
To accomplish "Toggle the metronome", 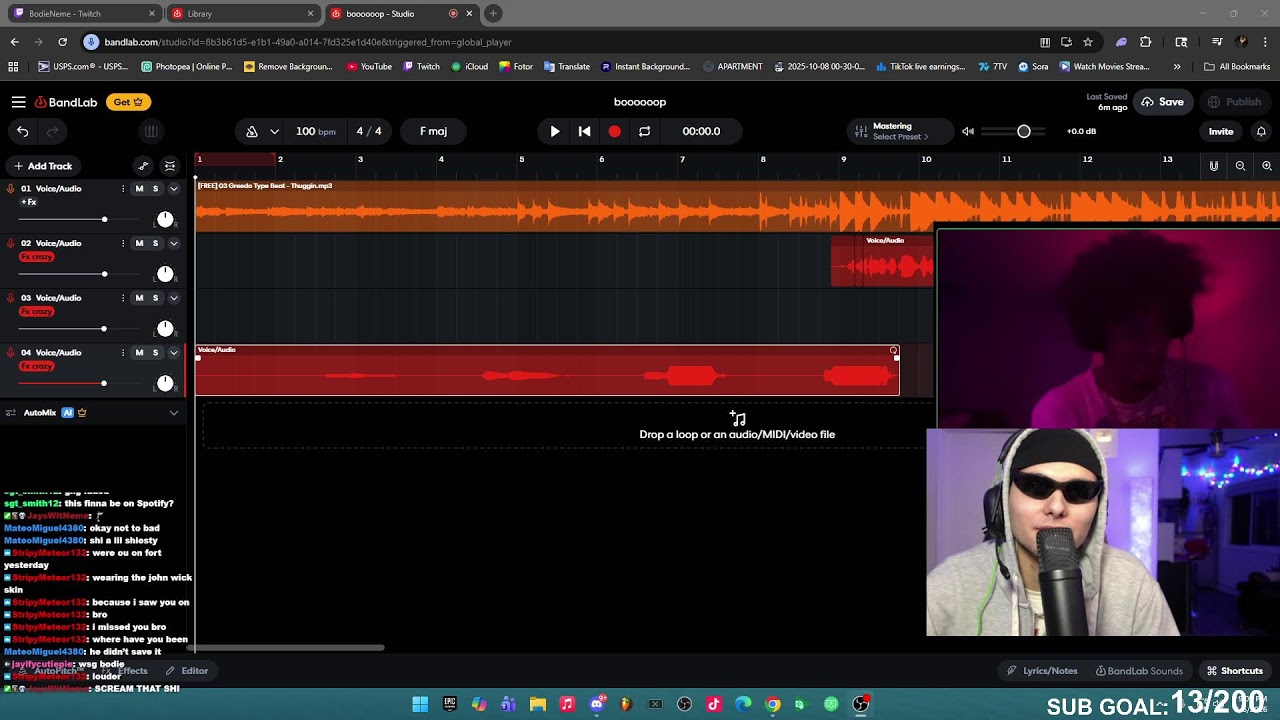I will [252, 131].
